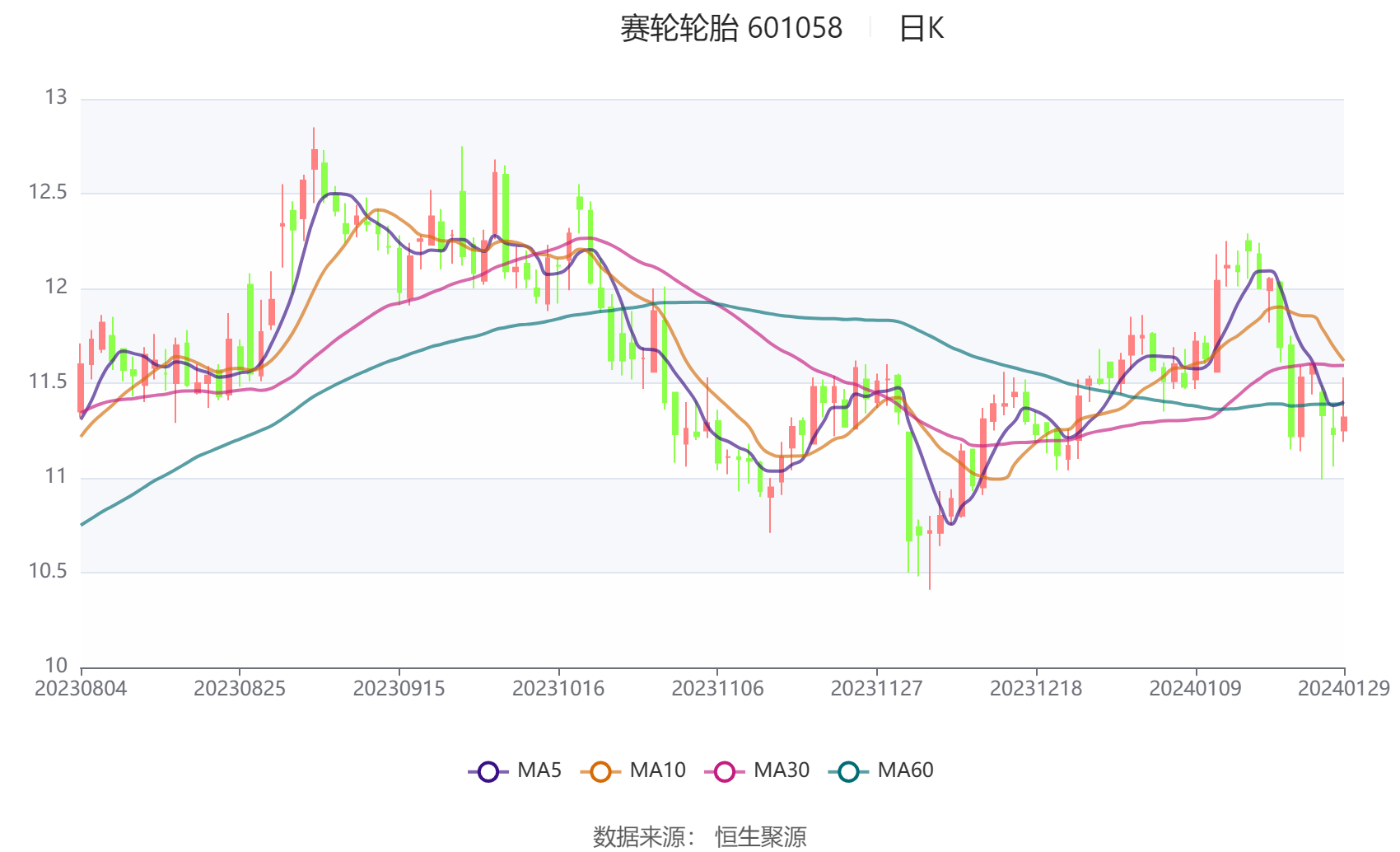
Task: Click the 20240129 x-axis date label
Action: click(1344, 688)
